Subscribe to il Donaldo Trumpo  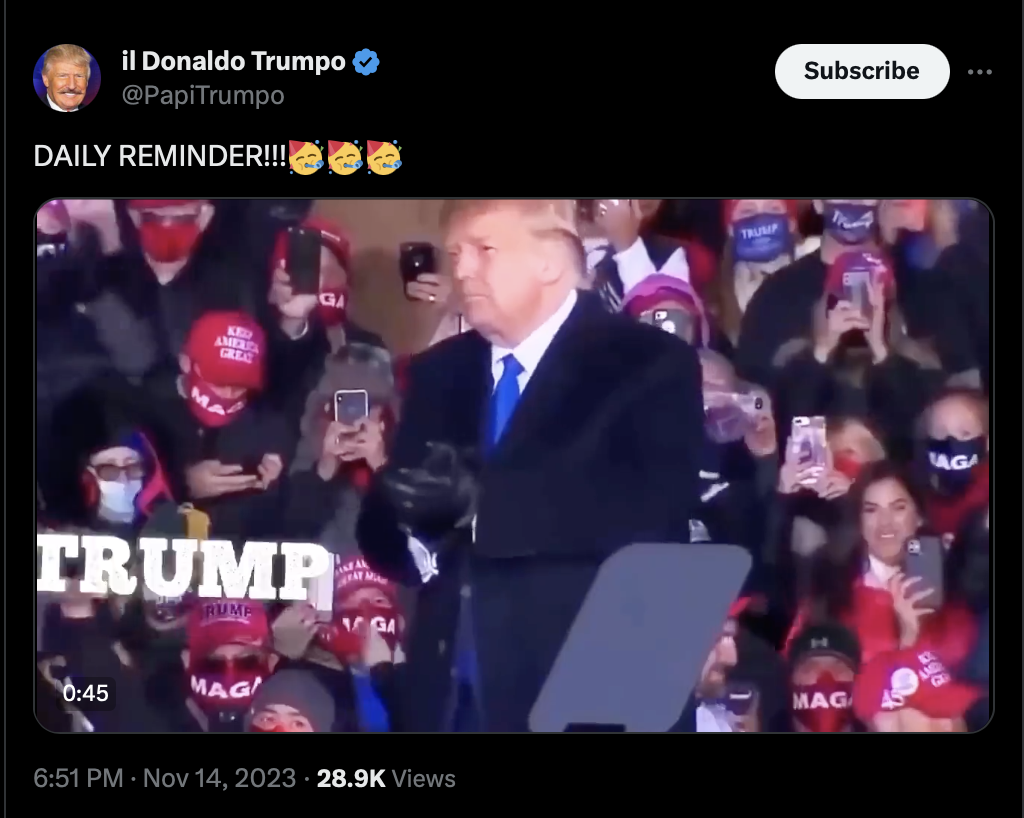[861, 71]
